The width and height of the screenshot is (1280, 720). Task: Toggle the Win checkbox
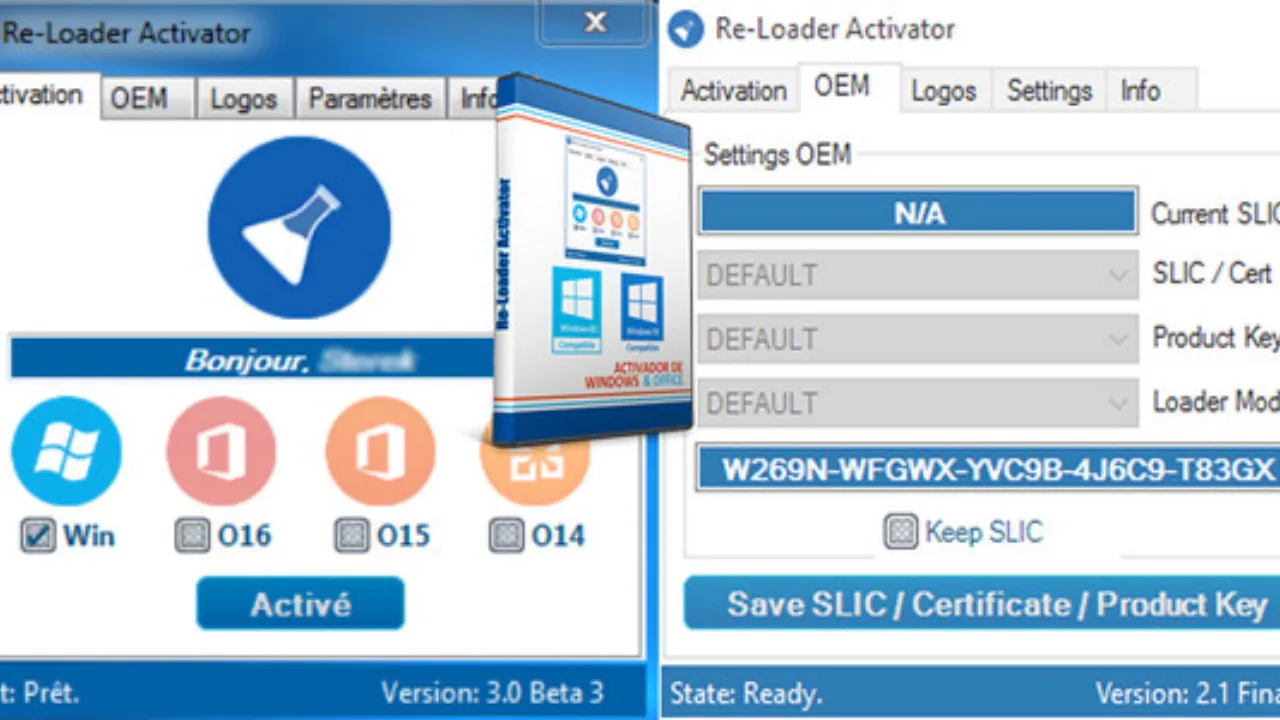pos(38,536)
